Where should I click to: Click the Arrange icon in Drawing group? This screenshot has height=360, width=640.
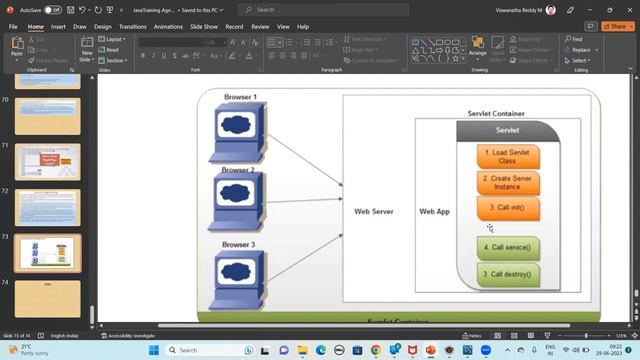pos(478,42)
